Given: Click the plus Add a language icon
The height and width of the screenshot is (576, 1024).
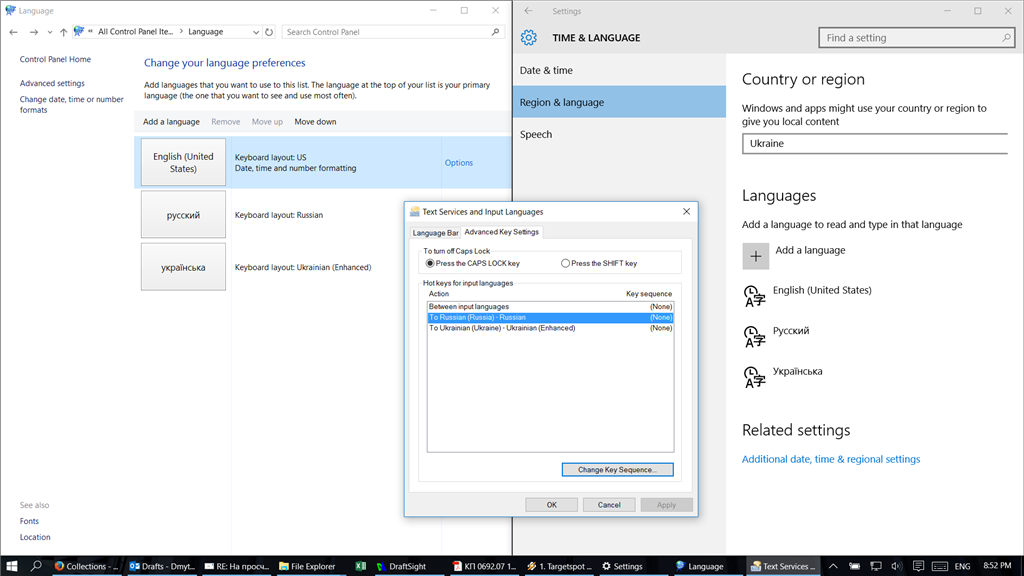Looking at the screenshot, I should click(756, 256).
